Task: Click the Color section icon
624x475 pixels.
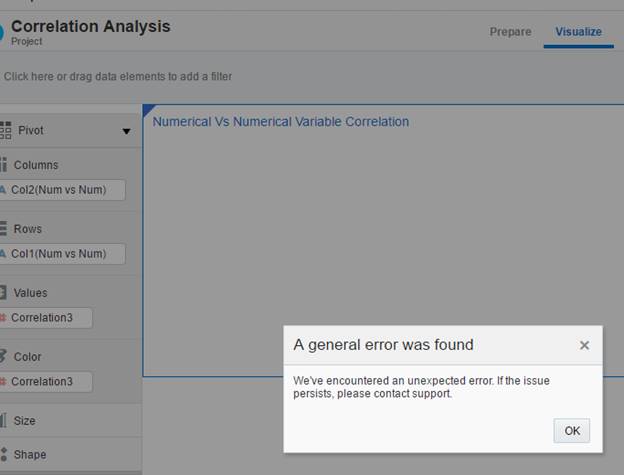Action: click(4, 357)
